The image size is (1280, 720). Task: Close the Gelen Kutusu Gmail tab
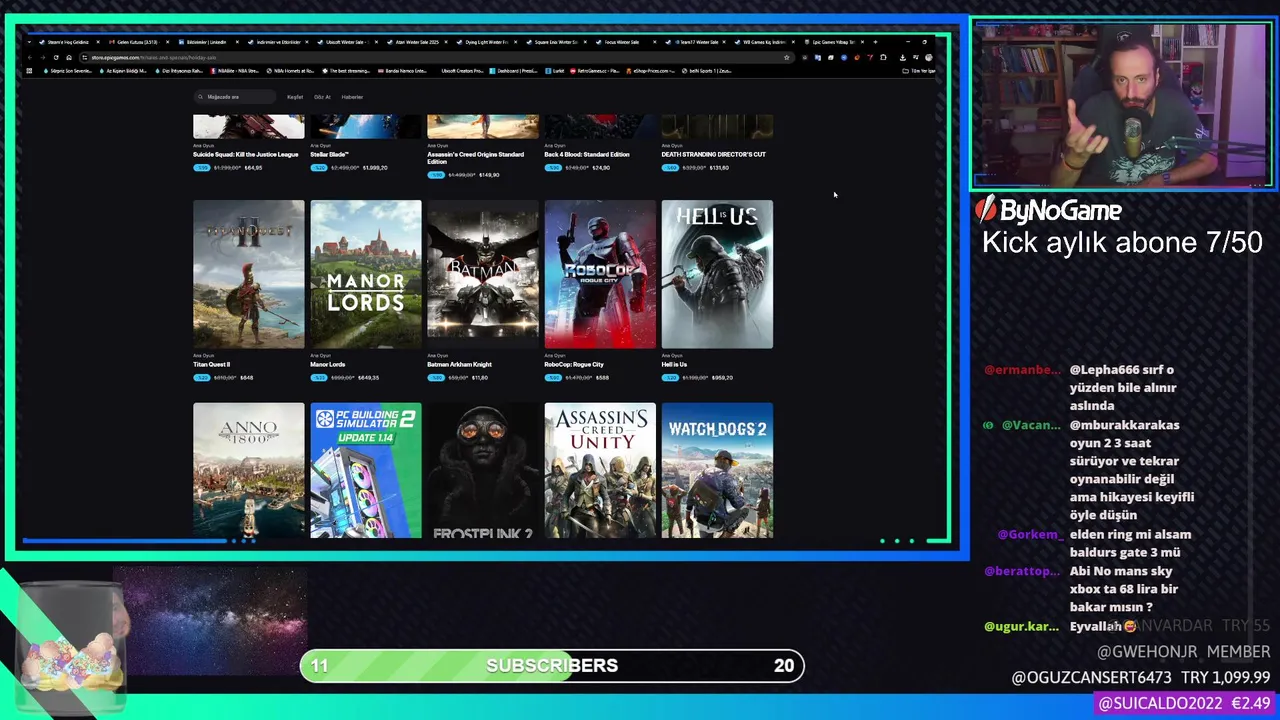167,42
